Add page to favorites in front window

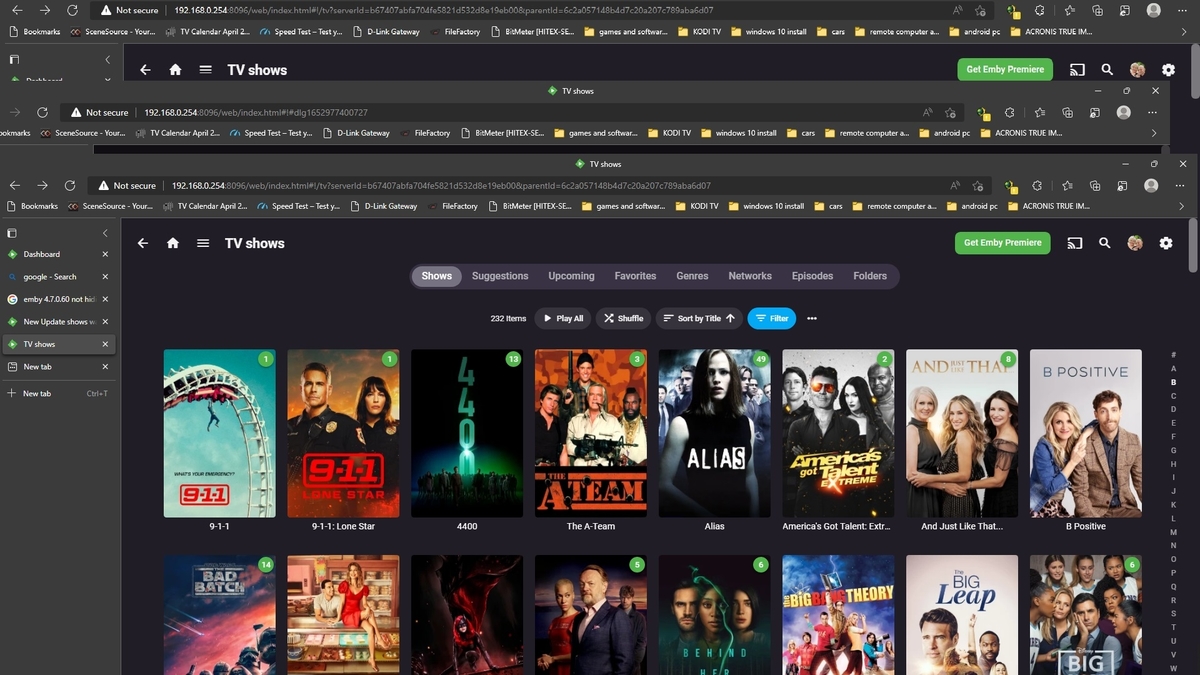[978, 185]
